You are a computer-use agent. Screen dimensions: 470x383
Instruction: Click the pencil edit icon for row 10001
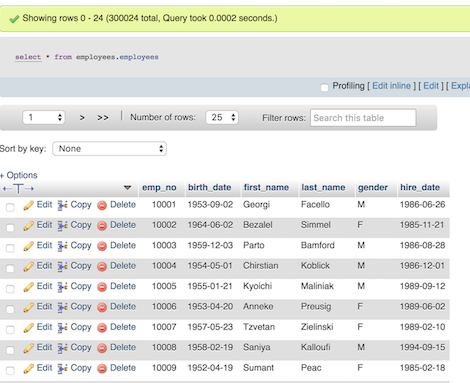pyautogui.click(x=28, y=205)
